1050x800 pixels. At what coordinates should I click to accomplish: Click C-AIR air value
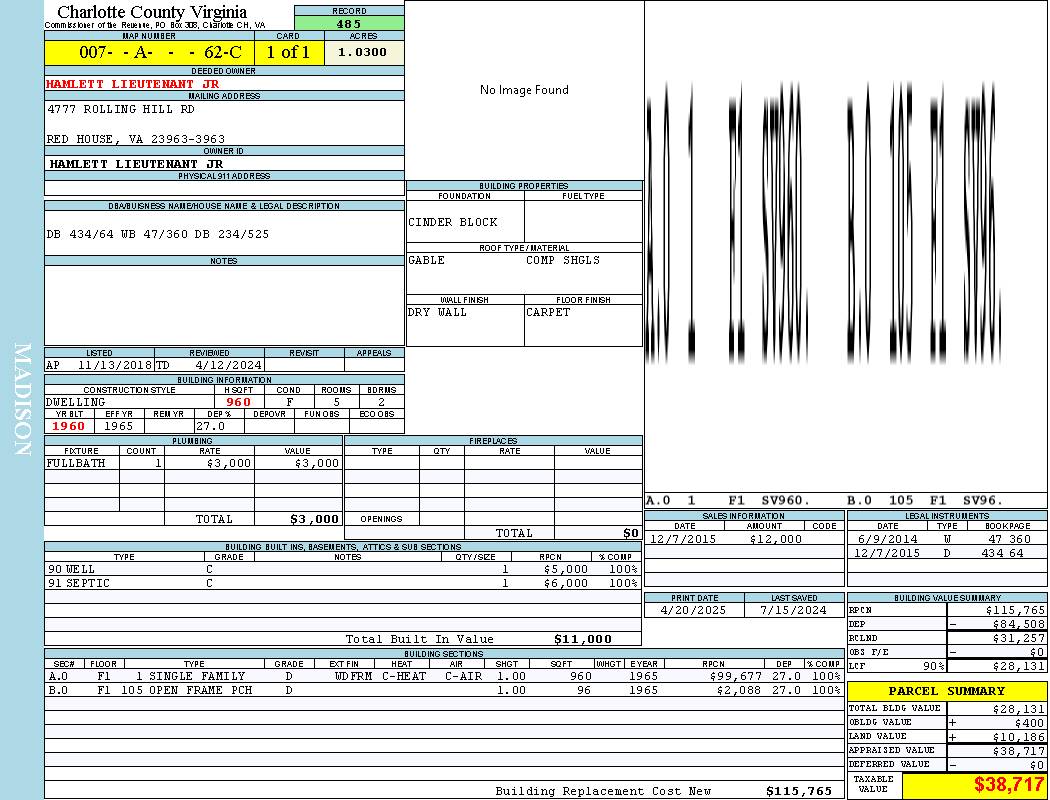[463, 676]
